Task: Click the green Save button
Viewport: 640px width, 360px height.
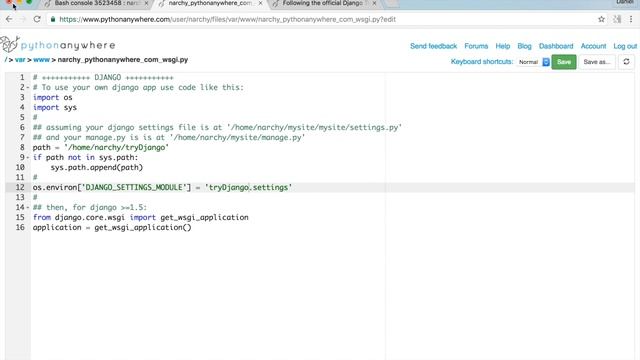Action: 564,62
